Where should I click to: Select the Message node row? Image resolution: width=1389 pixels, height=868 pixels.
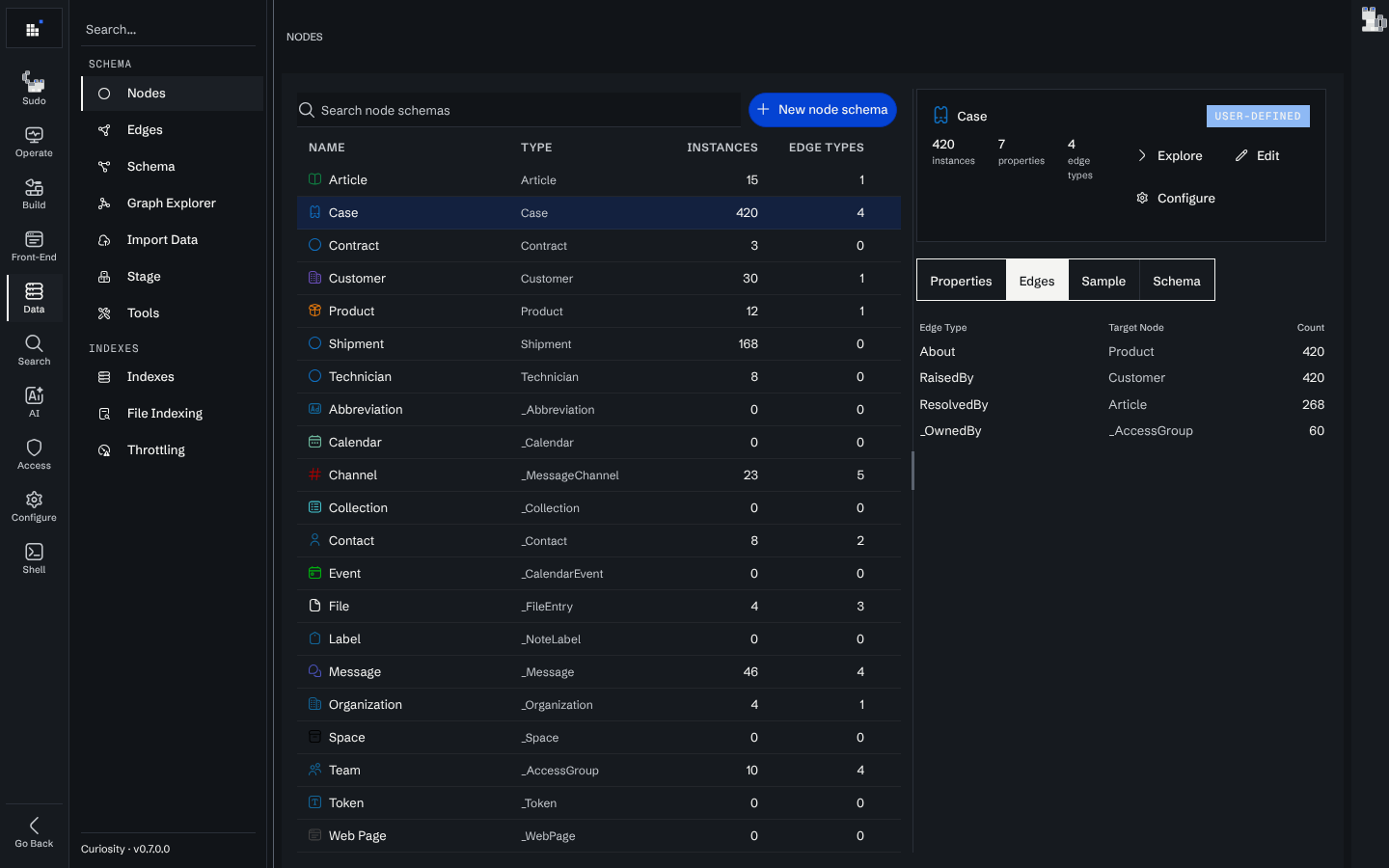pos(599,672)
